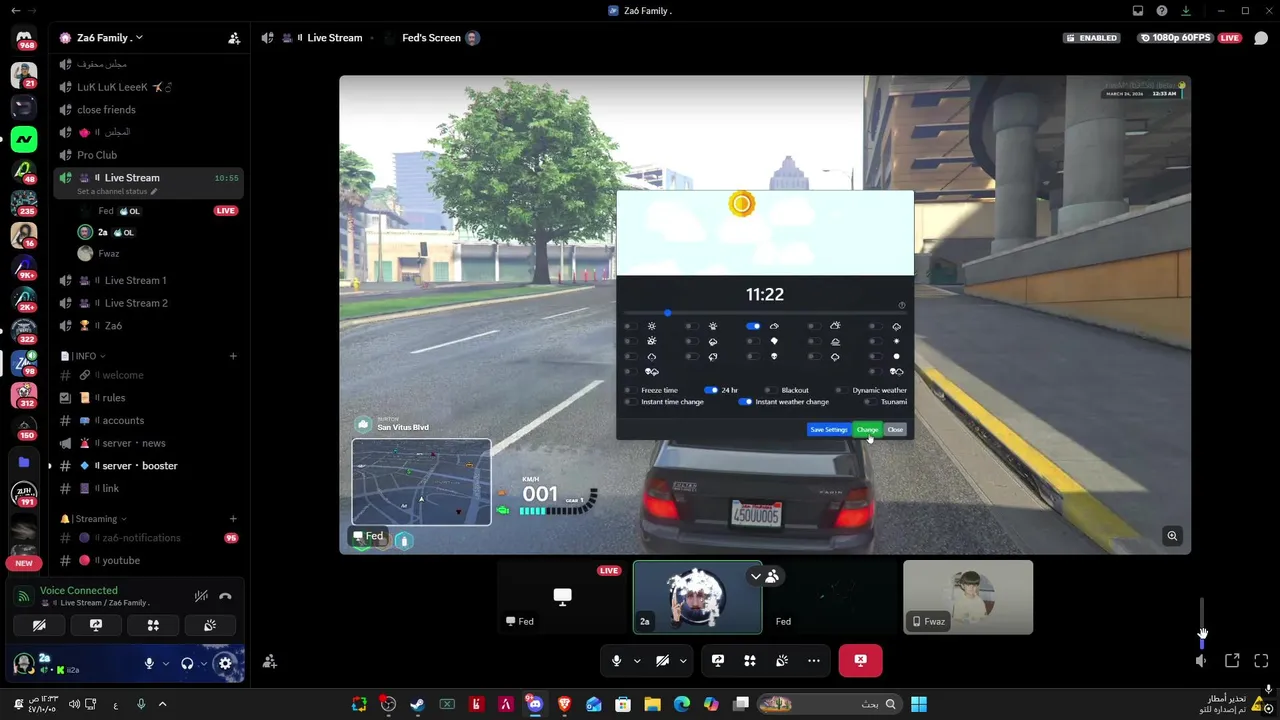Open connection info green signal icon
The width and height of the screenshot is (1280, 720).
24,596
